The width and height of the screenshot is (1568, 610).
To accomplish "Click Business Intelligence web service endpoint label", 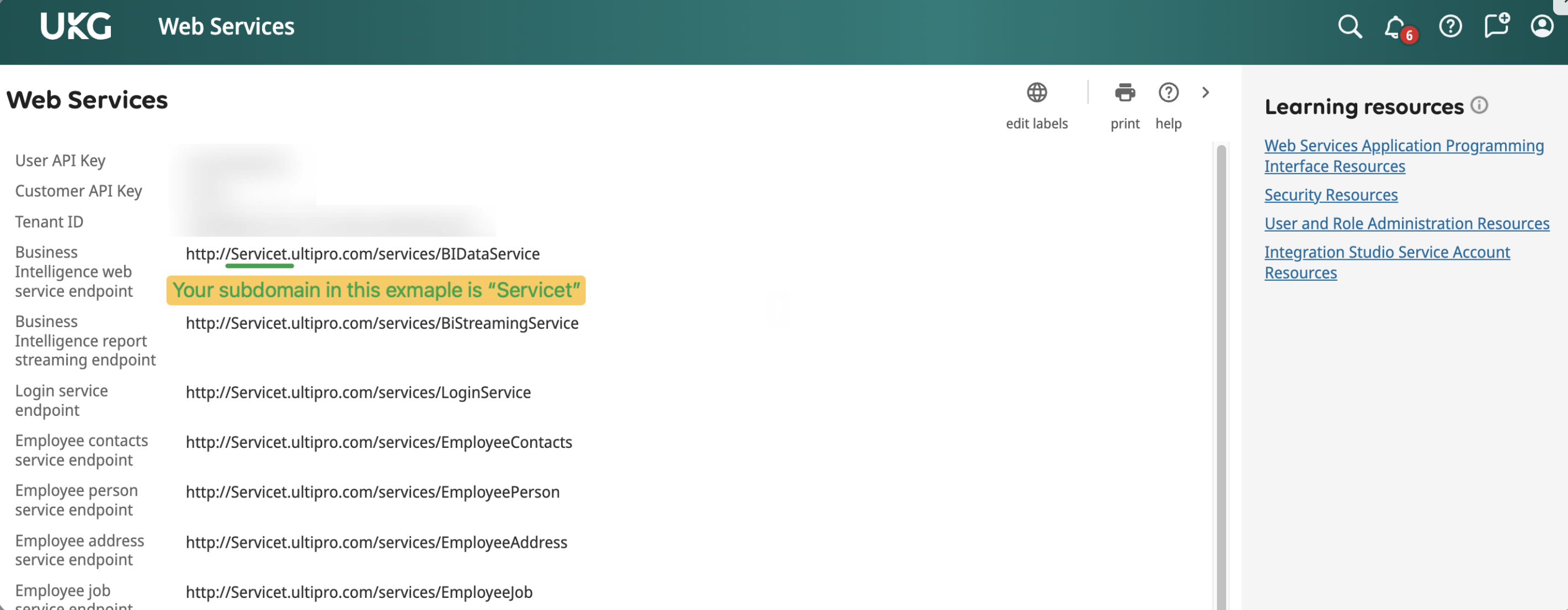I will click(73, 271).
